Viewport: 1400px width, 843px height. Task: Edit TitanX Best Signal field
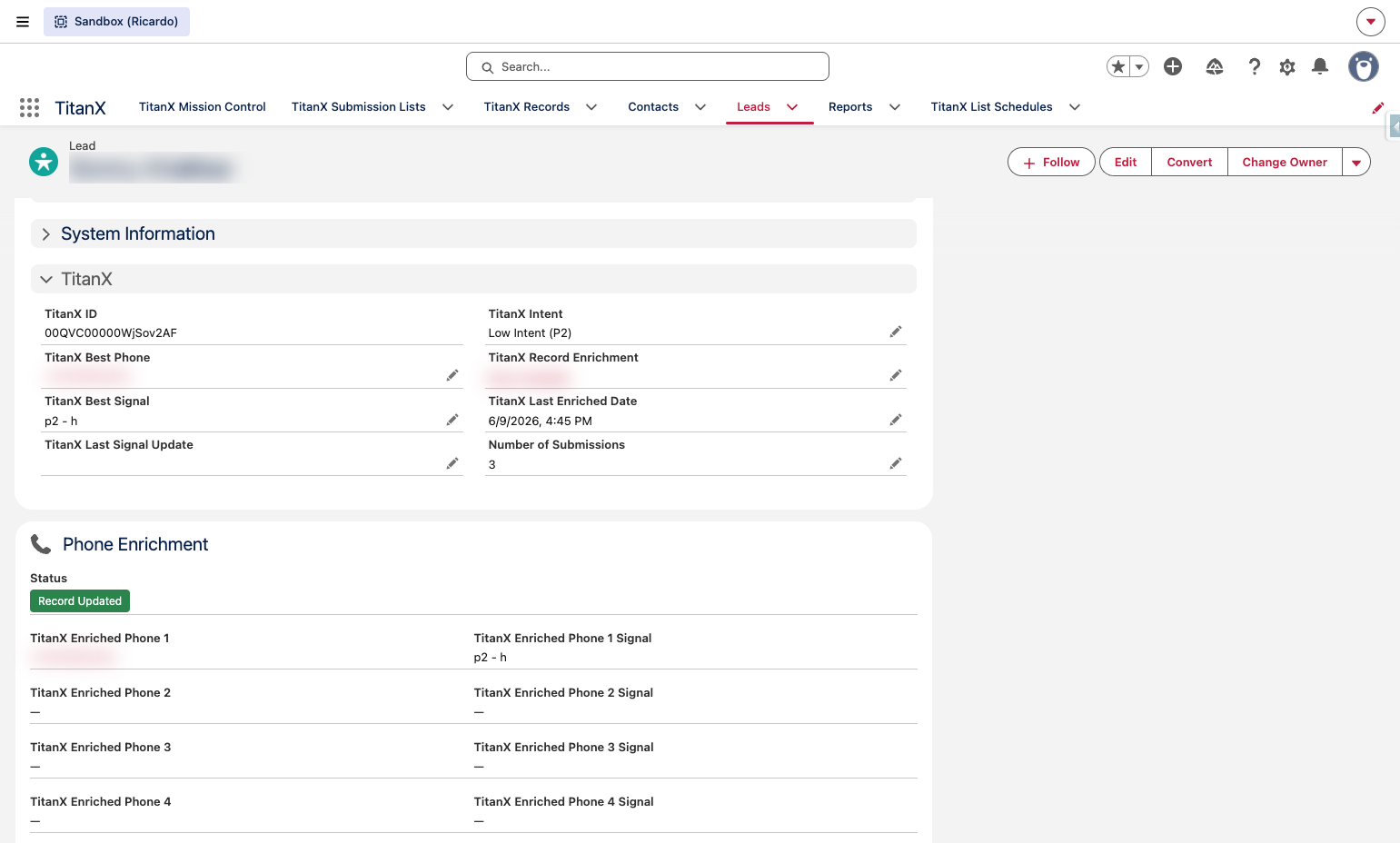tap(452, 420)
